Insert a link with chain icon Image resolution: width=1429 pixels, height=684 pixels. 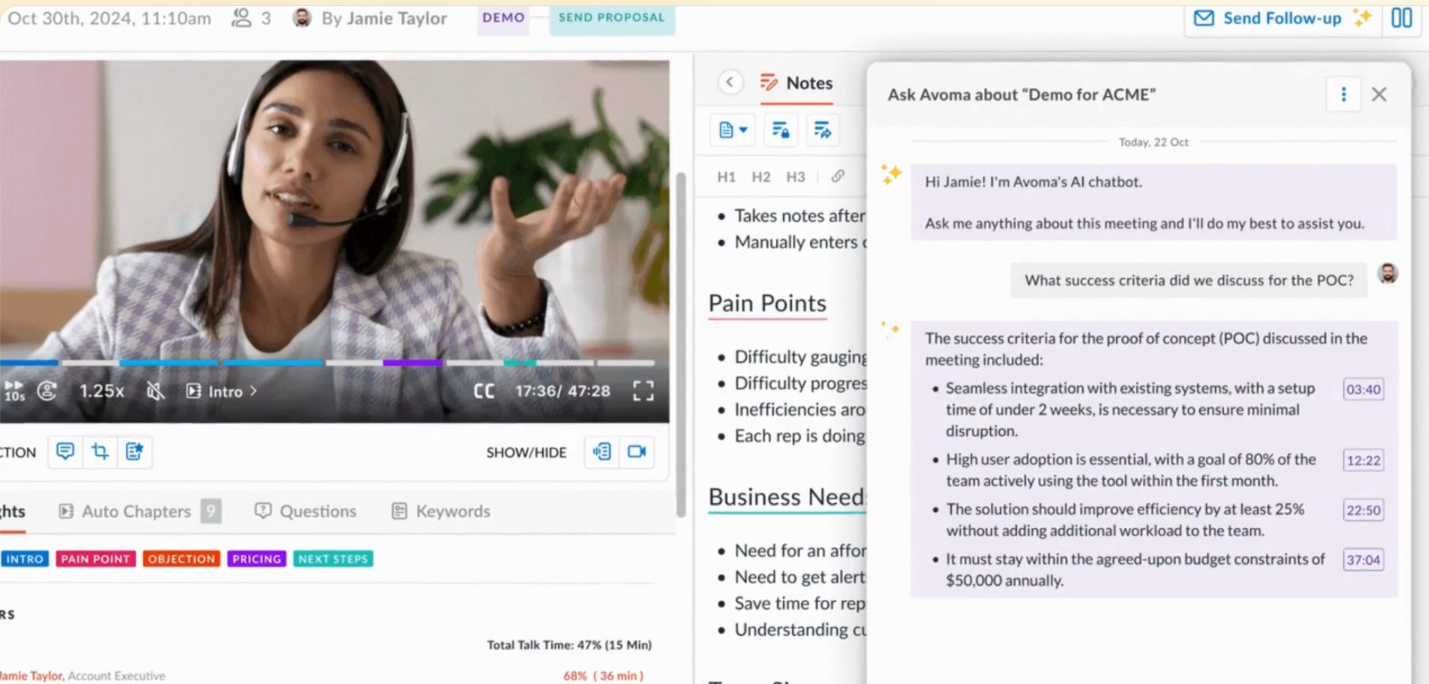click(x=838, y=177)
